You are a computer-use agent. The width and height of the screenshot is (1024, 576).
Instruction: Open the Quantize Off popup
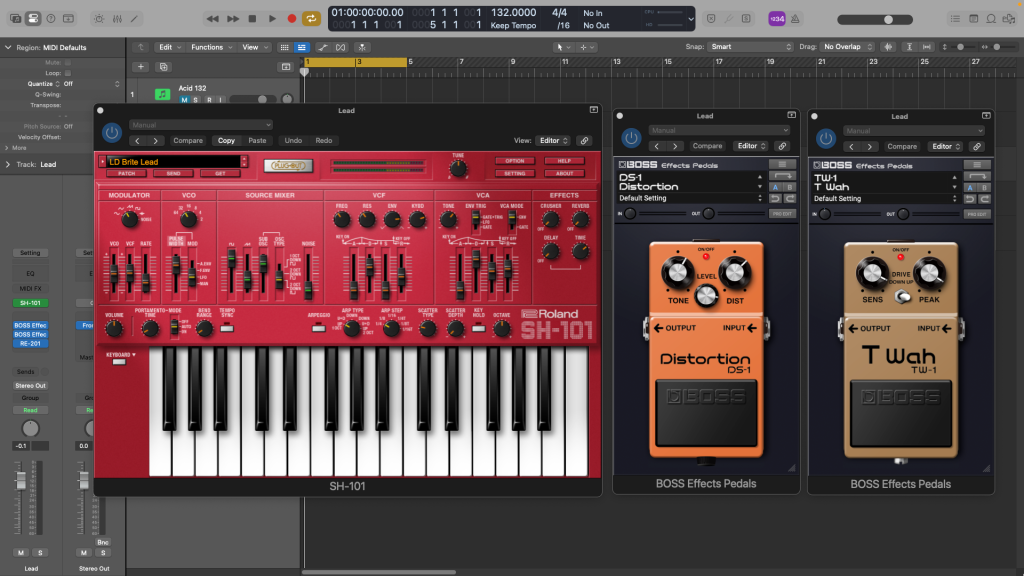tap(91, 84)
